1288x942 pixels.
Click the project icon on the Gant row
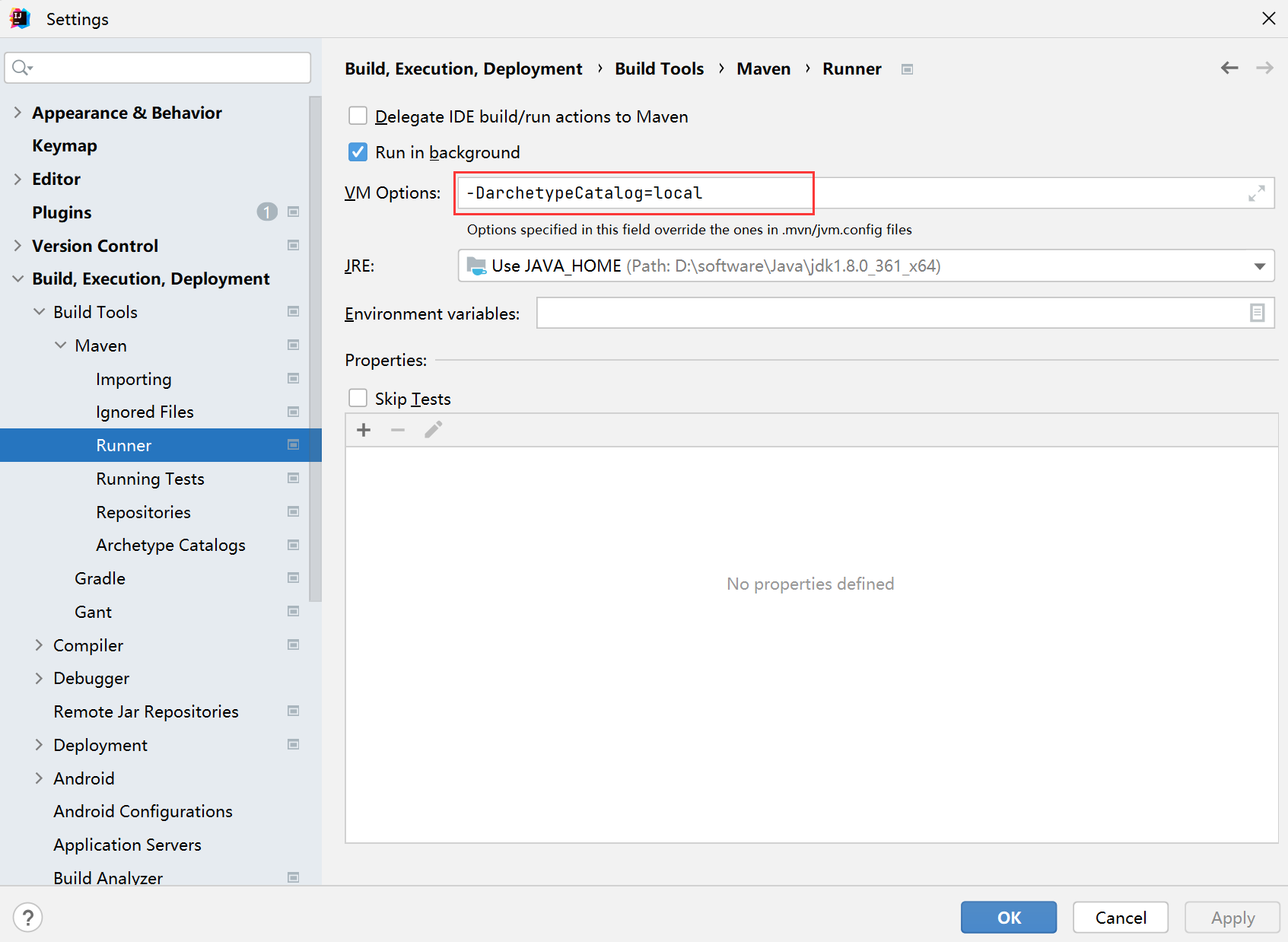(x=294, y=611)
